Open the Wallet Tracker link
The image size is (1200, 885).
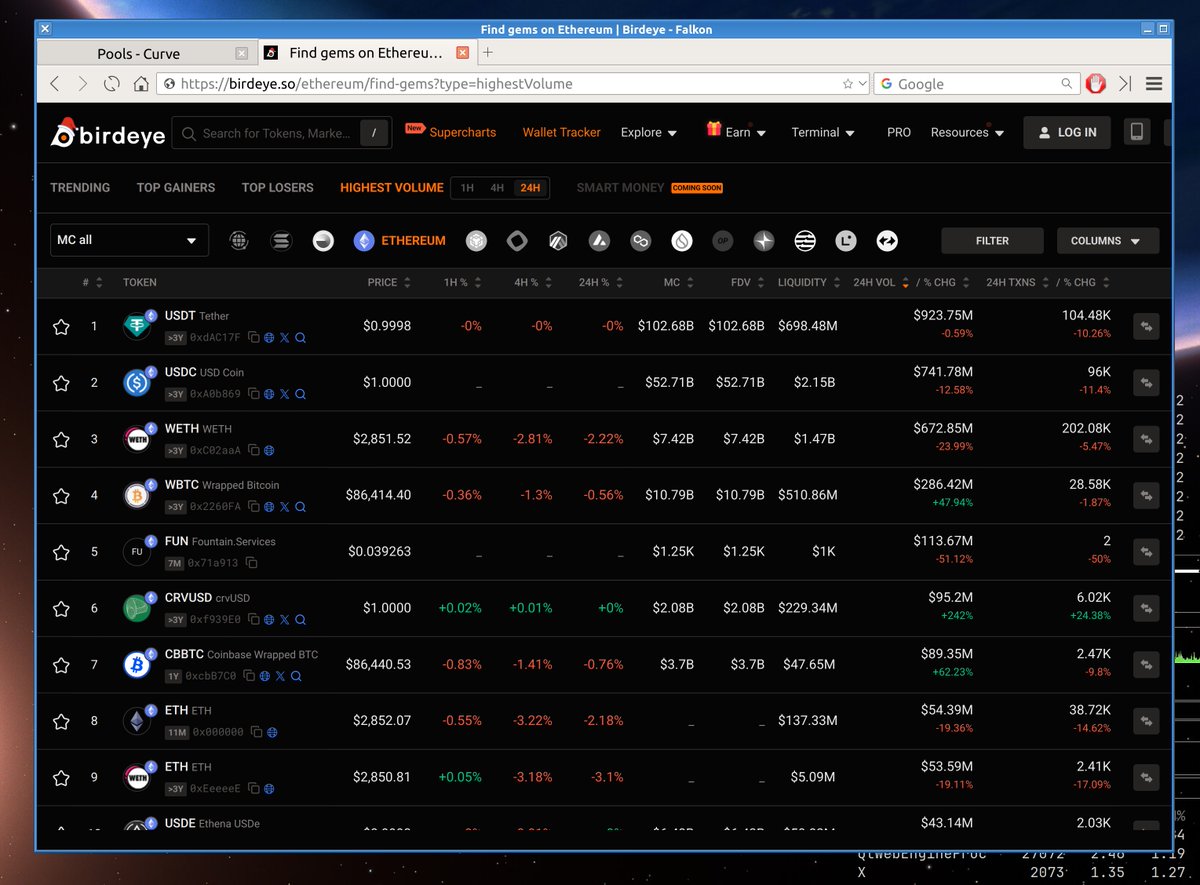point(561,132)
